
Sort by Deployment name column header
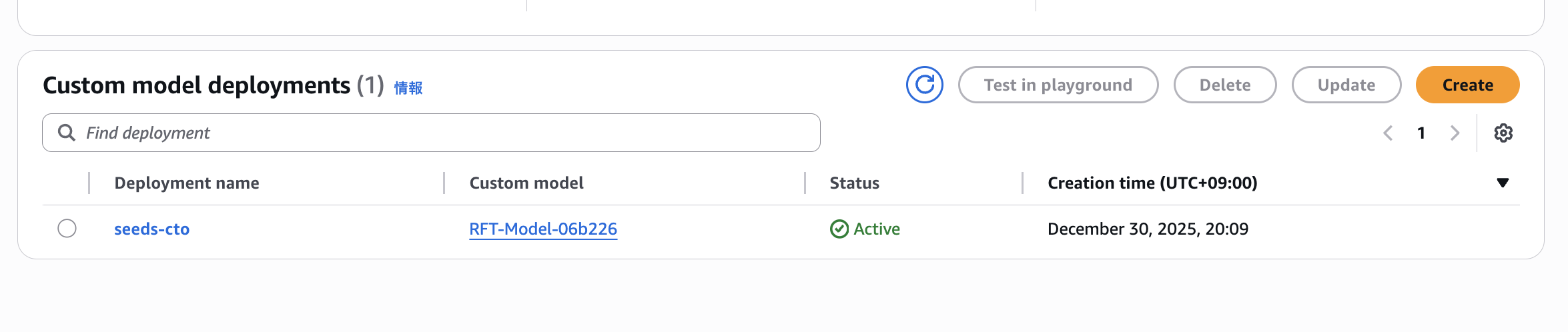click(186, 183)
